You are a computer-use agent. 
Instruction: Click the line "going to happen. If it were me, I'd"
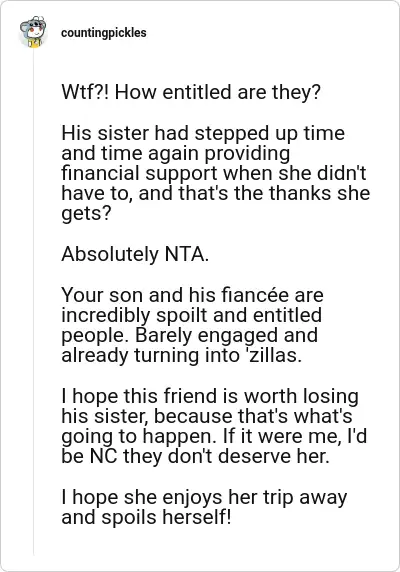click(214, 437)
